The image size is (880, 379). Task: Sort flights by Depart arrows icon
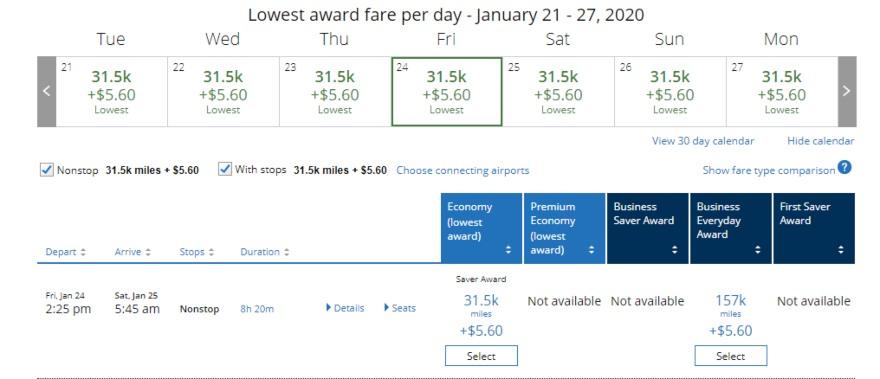coord(83,253)
